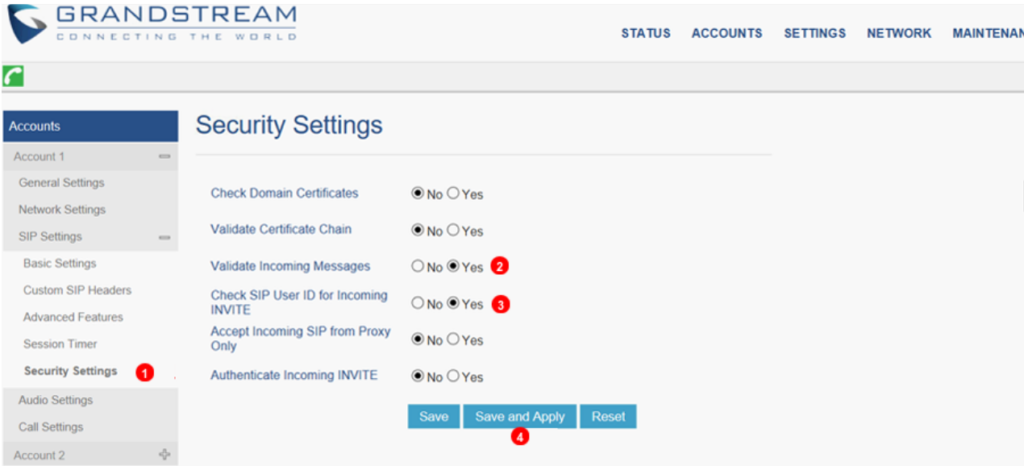The width and height of the screenshot is (1024, 466).
Task: Click the Save button
Action: pos(433,417)
